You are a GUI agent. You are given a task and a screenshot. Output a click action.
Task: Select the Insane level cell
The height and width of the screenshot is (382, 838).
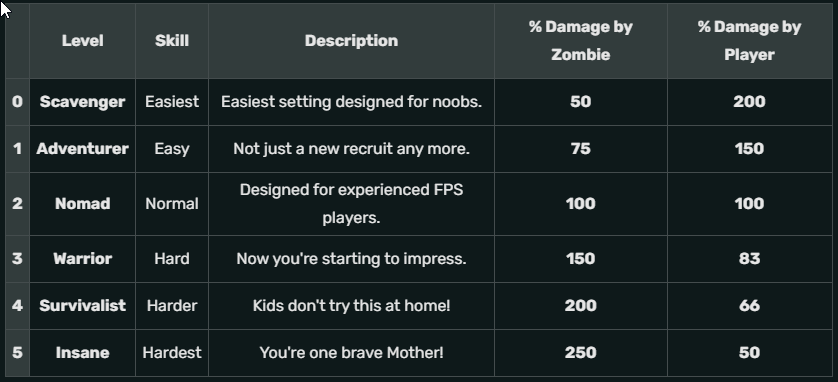pos(82,353)
